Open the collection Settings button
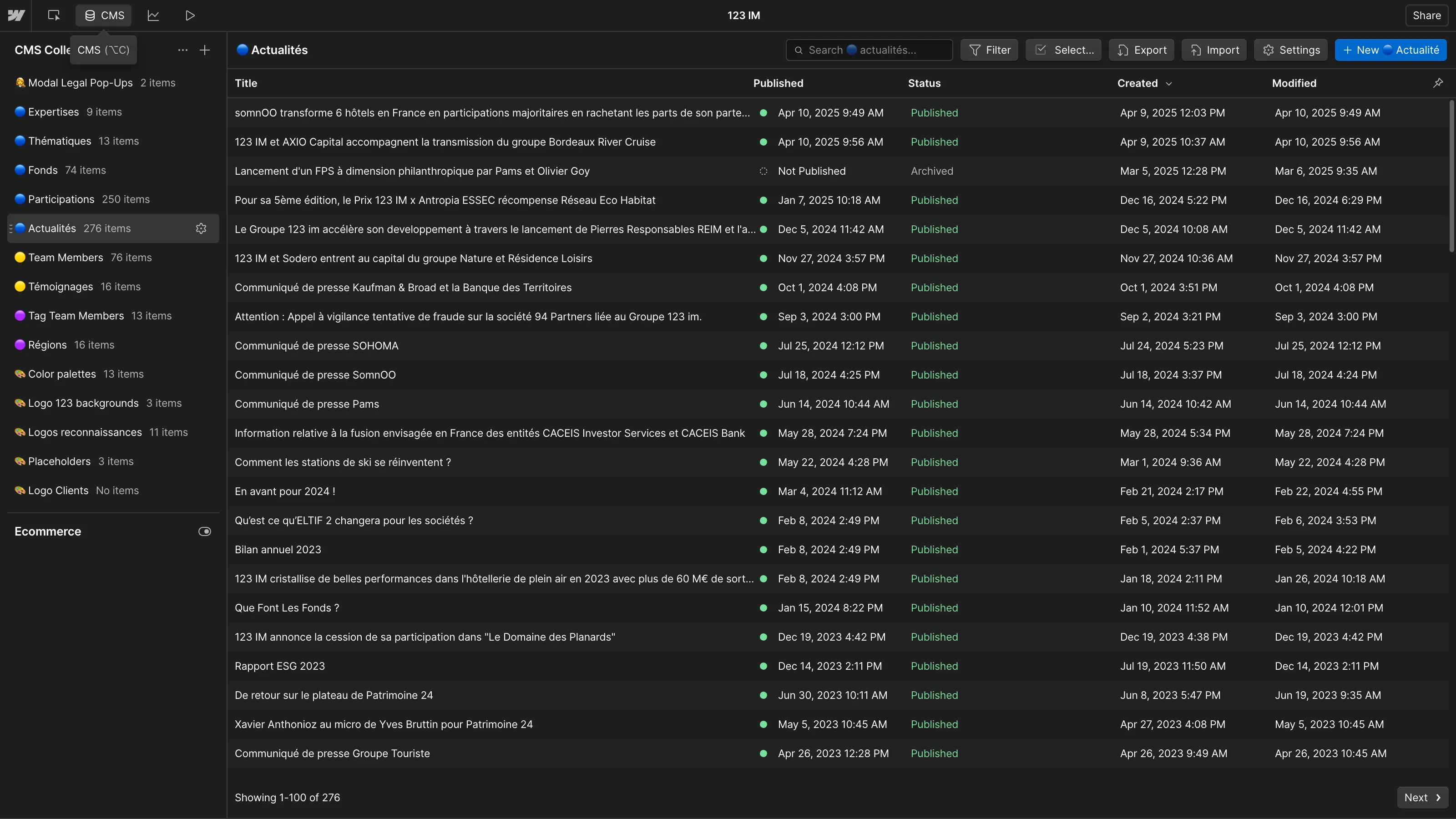Image resolution: width=1456 pixels, height=819 pixels. [1291, 50]
